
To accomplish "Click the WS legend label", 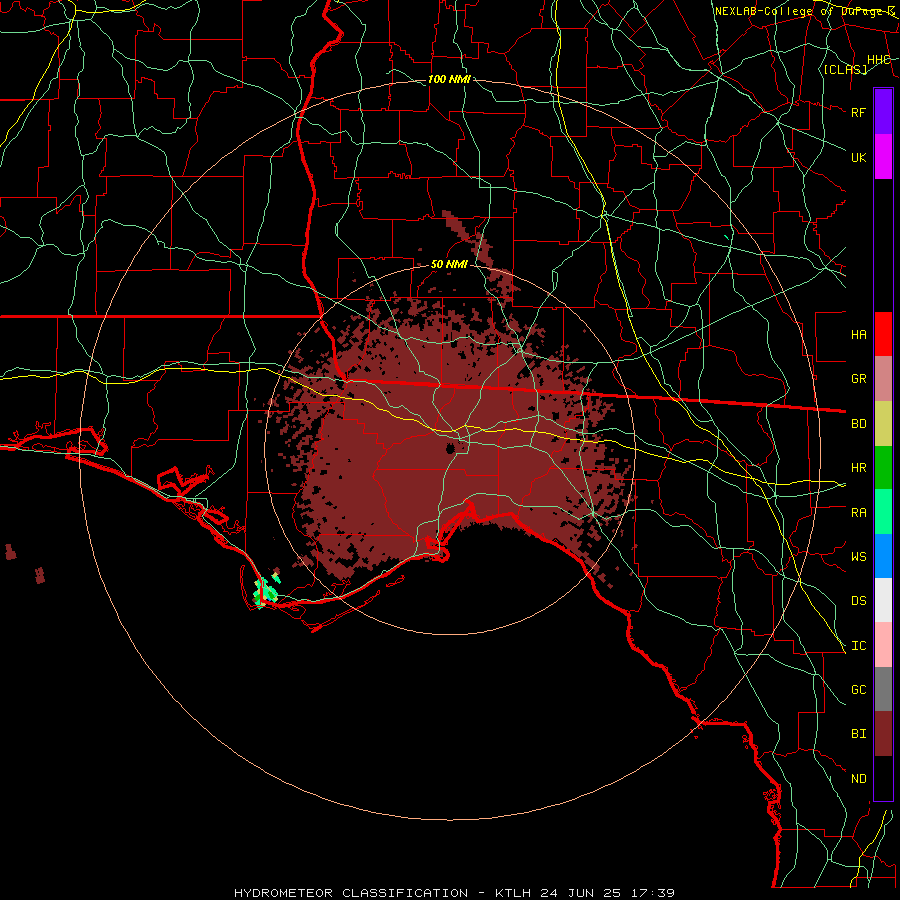I will [x=859, y=556].
